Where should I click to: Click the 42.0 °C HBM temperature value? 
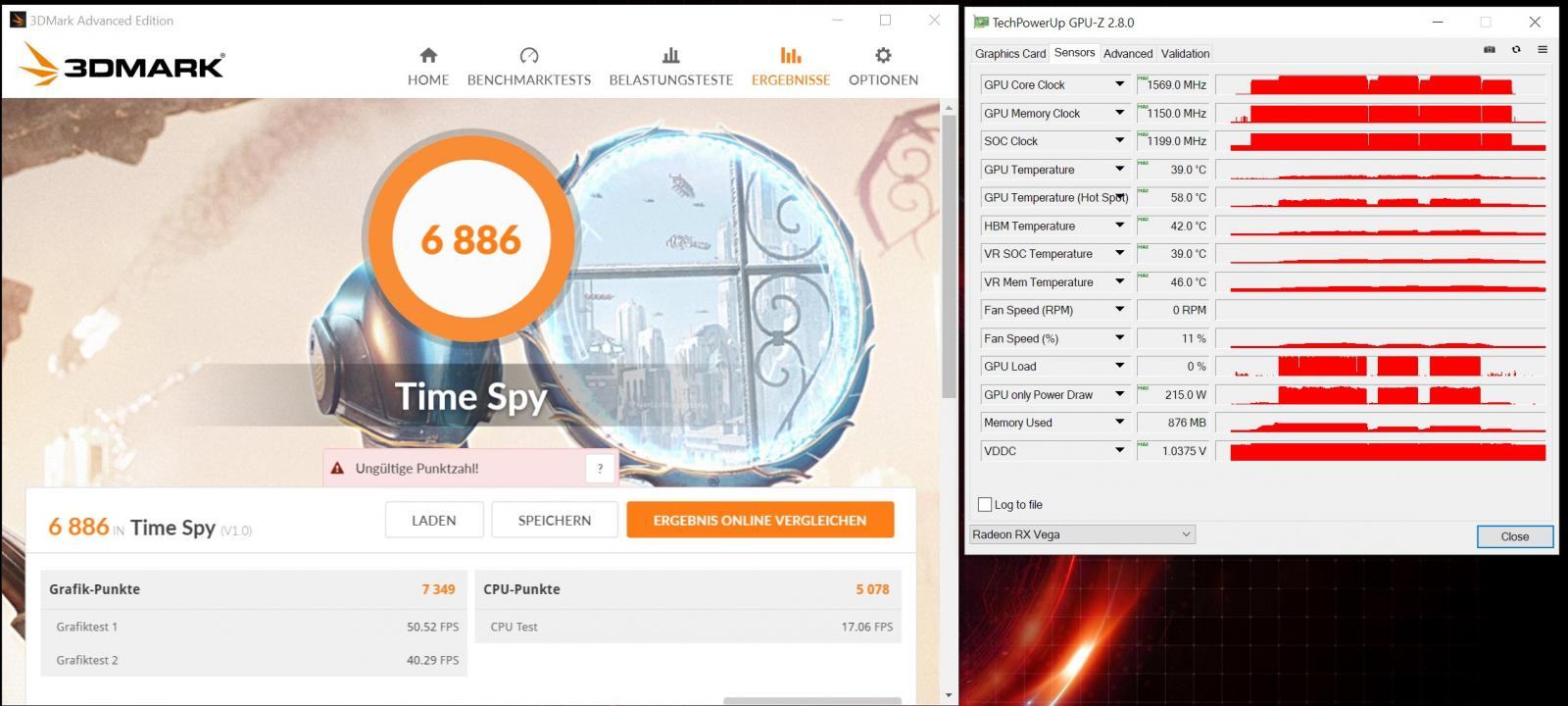(1172, 226)
